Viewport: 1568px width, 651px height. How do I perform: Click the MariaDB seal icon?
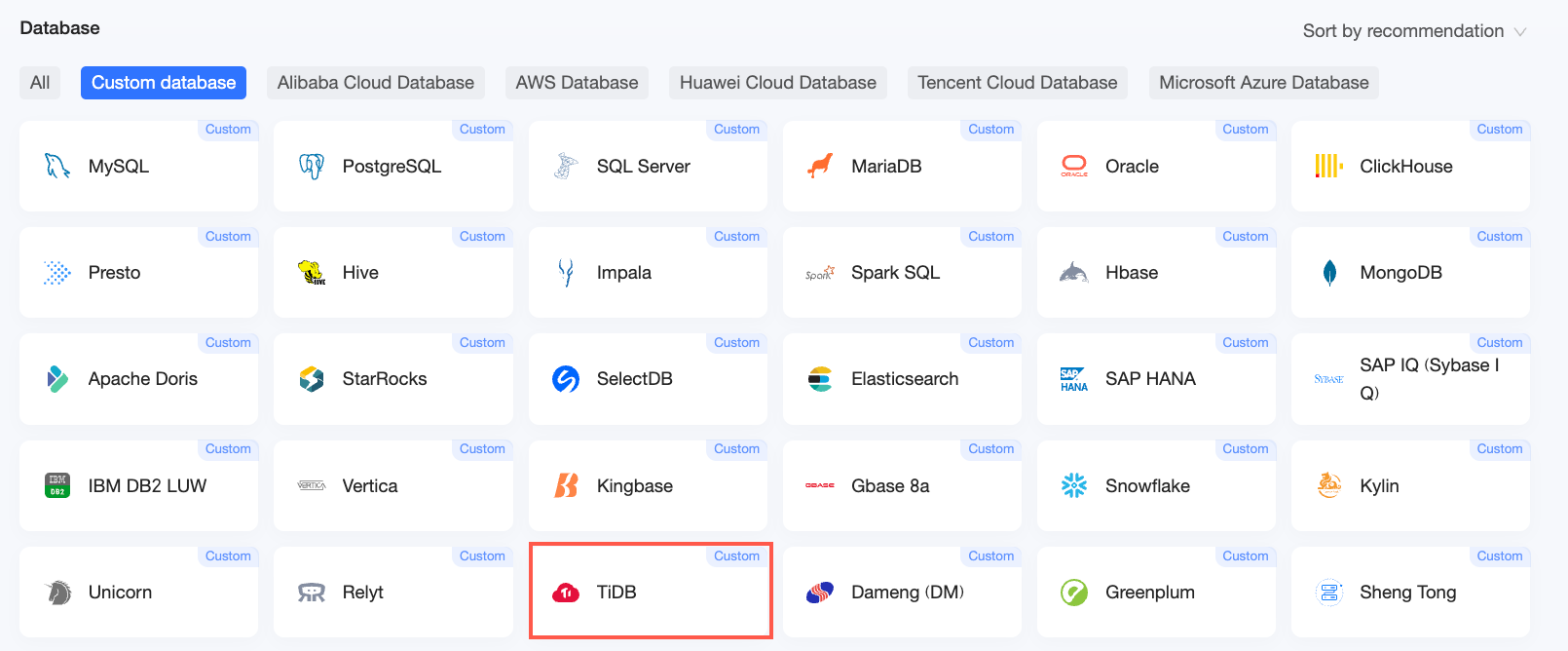(x=820, y=167)
